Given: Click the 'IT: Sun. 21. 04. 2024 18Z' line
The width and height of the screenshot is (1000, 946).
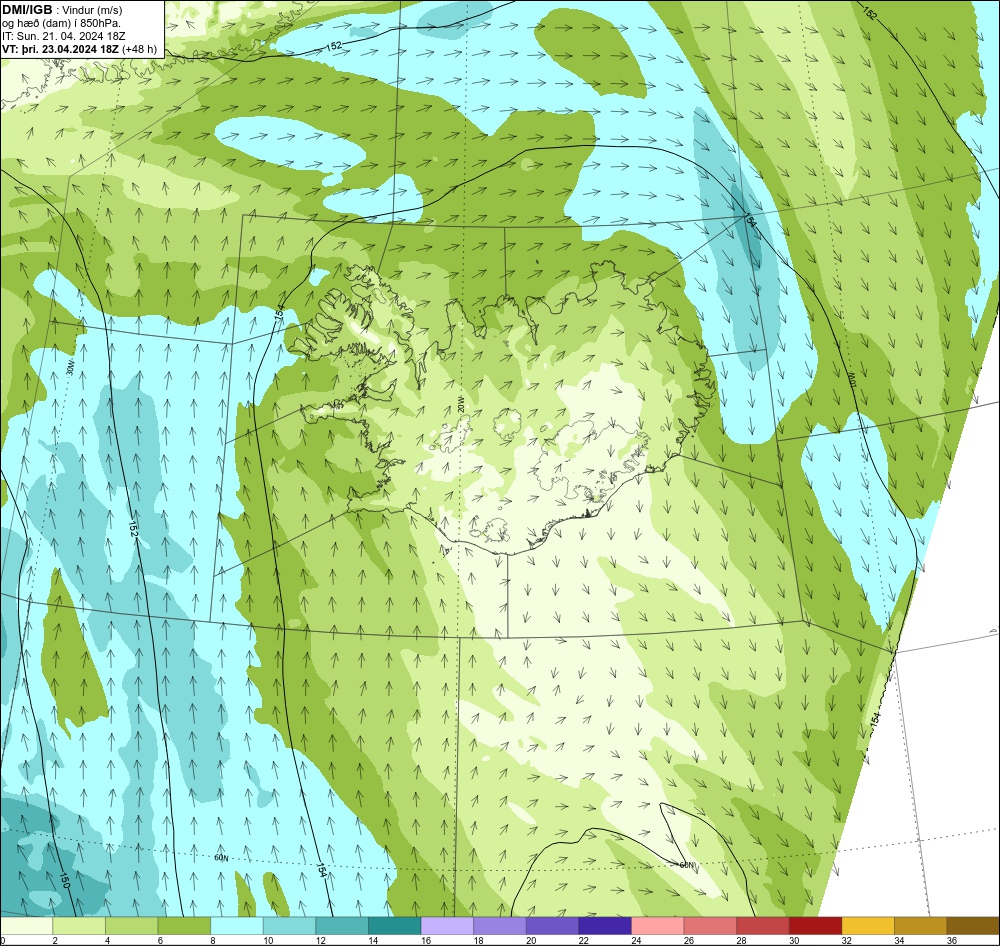Looking at the screenshot, I should [63, 36].
